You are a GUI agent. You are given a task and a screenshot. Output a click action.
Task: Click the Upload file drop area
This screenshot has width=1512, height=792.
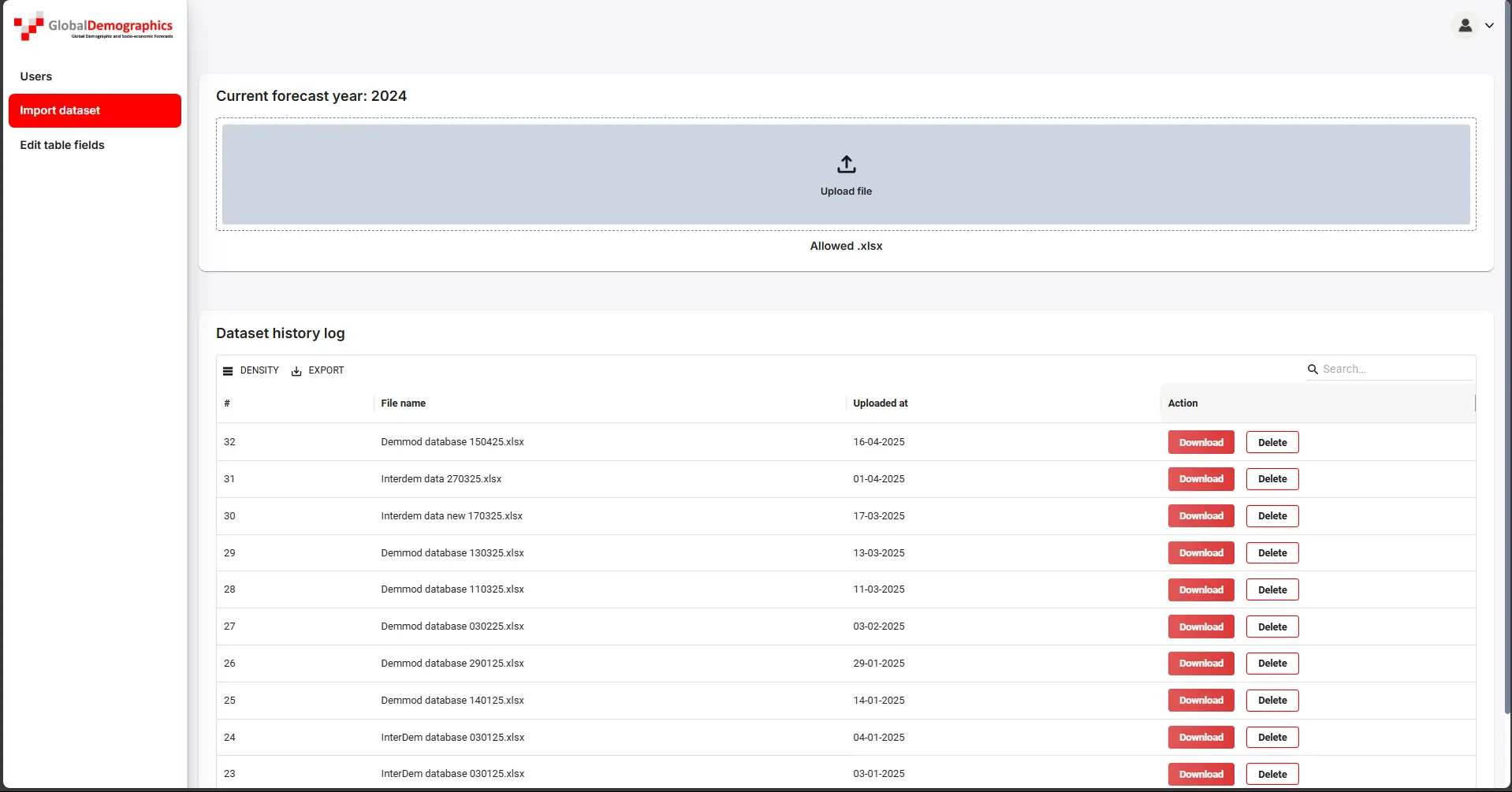pyautogui.click(x=846, y=174)
